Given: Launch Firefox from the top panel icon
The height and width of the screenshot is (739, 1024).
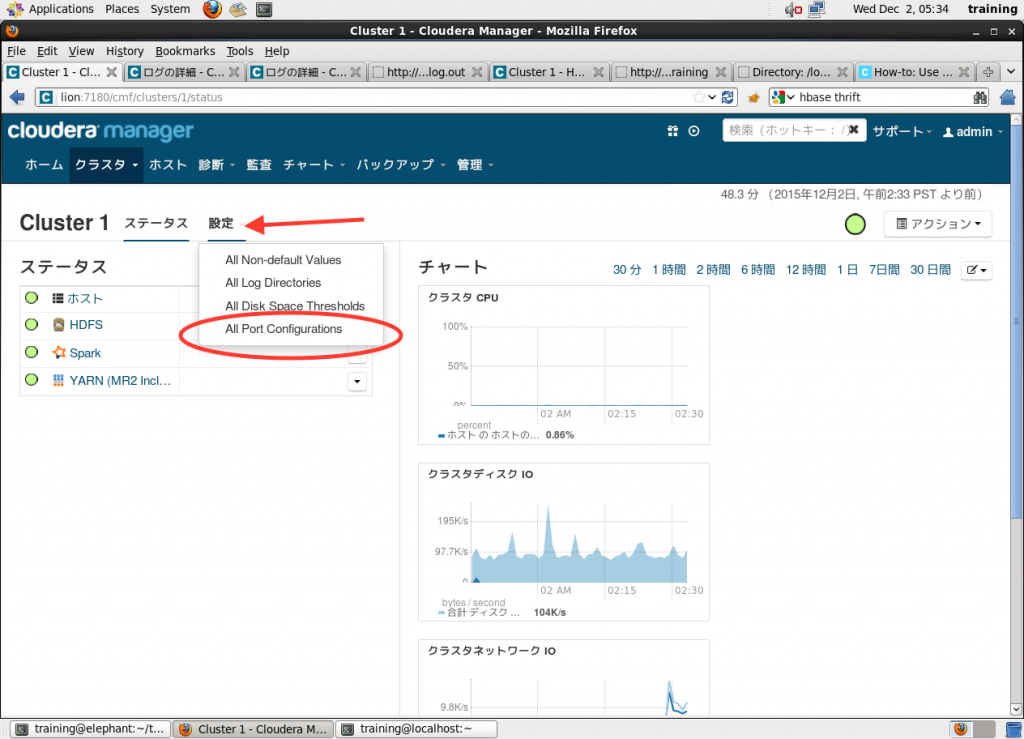Looking at the screenshot, I should pos(212,9).
